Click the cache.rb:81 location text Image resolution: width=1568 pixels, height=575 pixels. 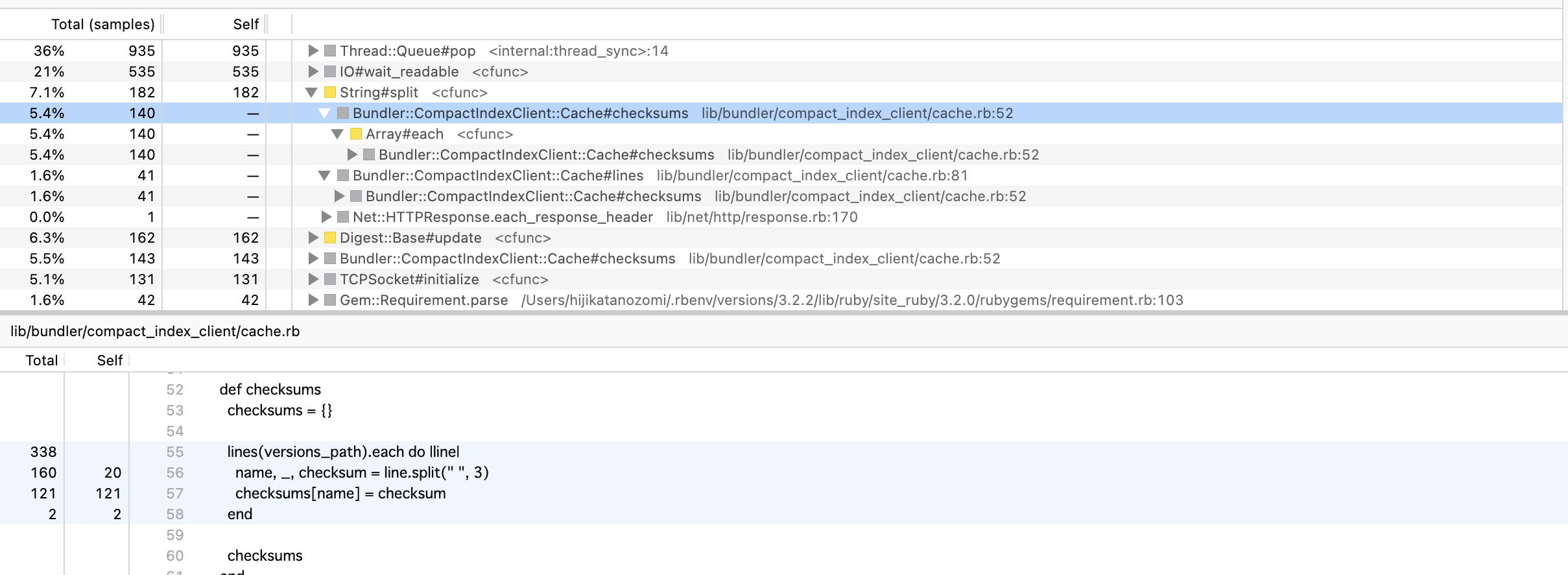click(812, 175)
